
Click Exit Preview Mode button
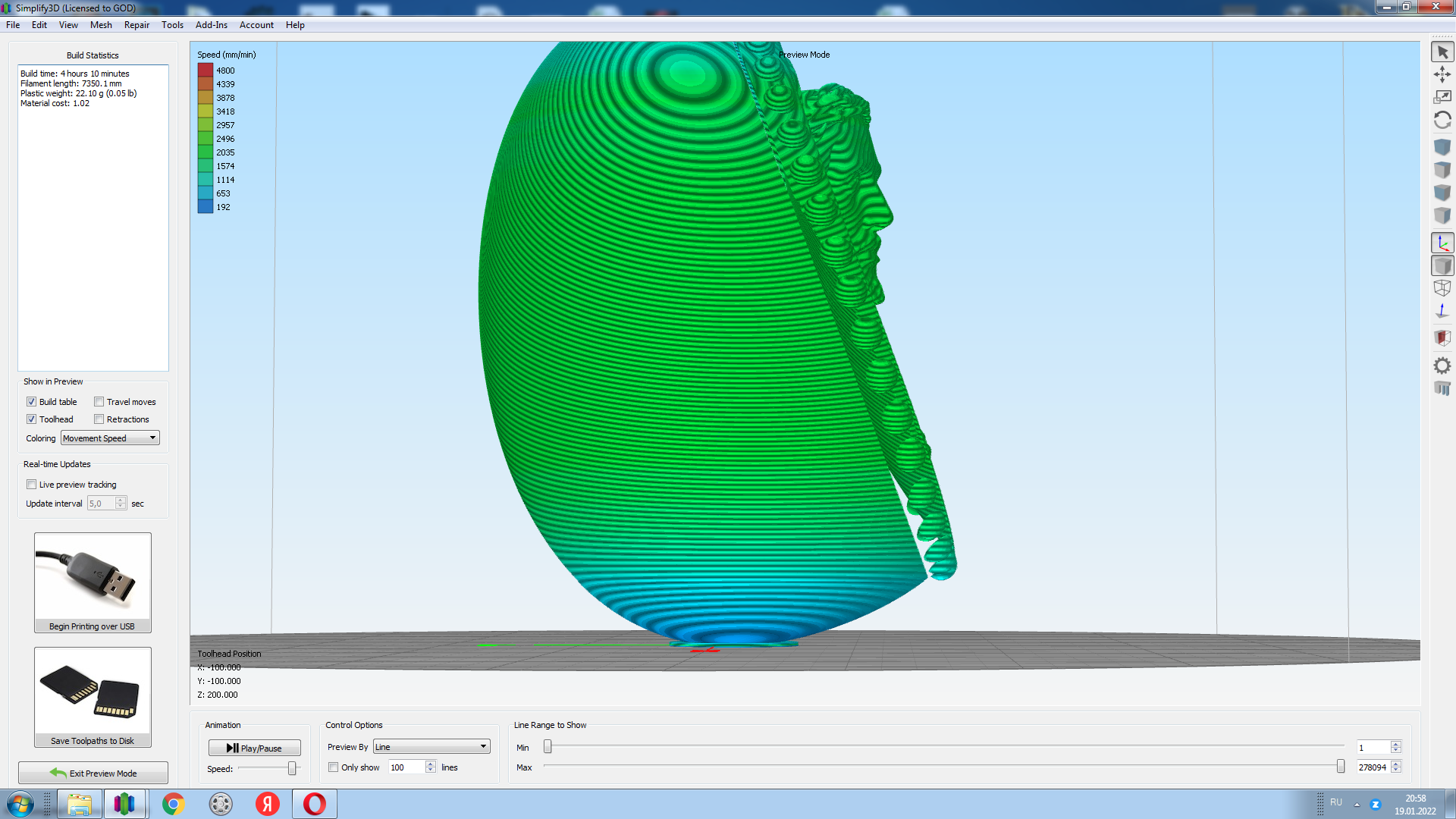coord(93,773)
